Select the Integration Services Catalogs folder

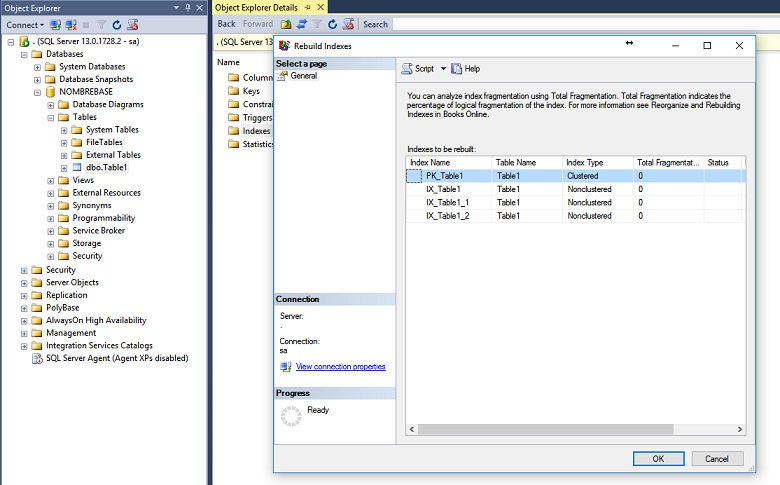click(x=99, y=346)
